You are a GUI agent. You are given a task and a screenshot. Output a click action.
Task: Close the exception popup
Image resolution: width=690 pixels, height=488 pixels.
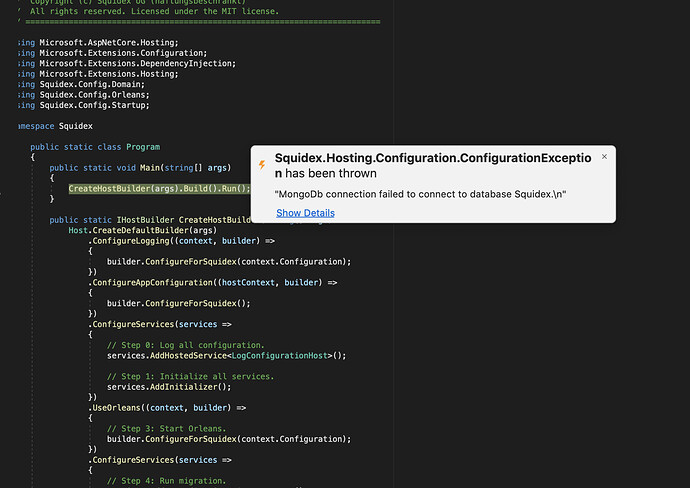click(x=604, y=157)
